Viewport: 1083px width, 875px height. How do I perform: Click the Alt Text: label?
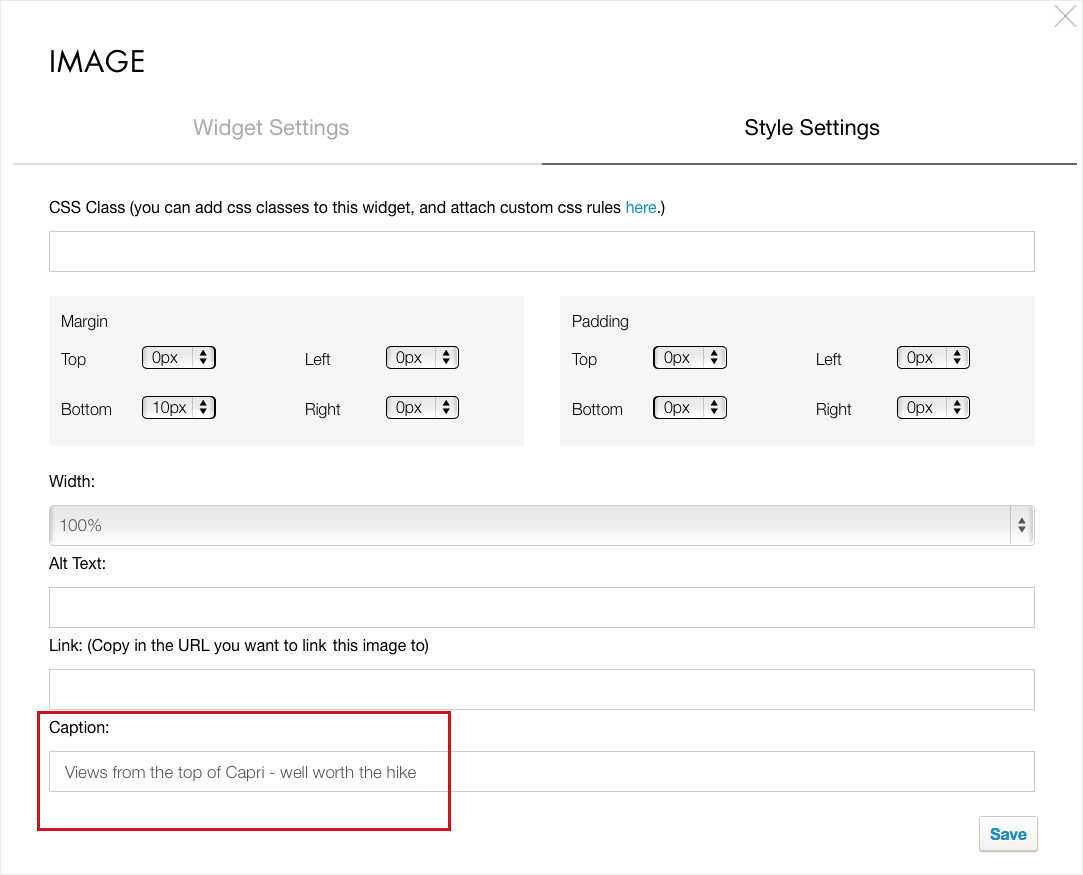(x=77, y=564)
